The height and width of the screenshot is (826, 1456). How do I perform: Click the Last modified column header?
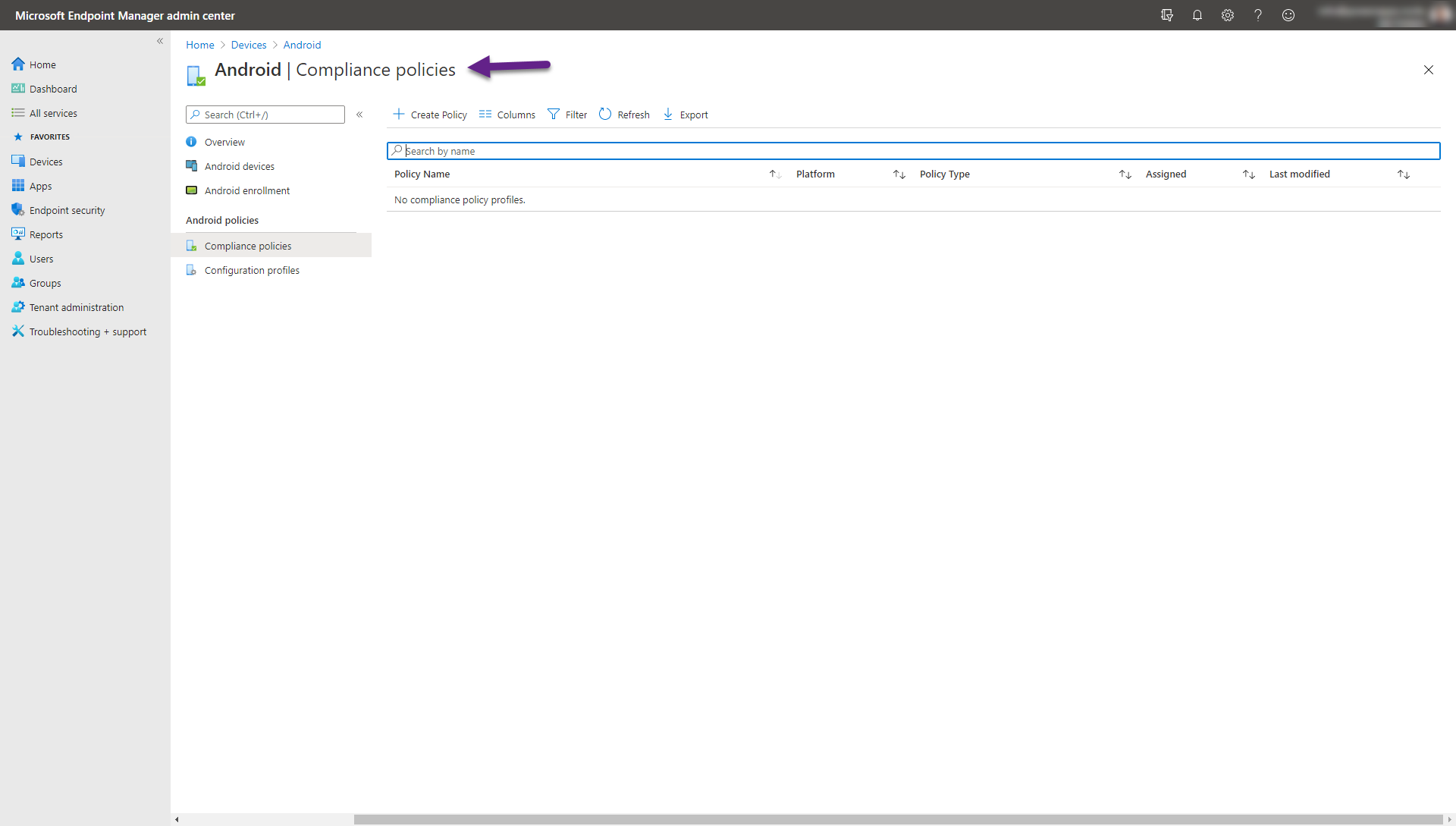pos(1300,174)
